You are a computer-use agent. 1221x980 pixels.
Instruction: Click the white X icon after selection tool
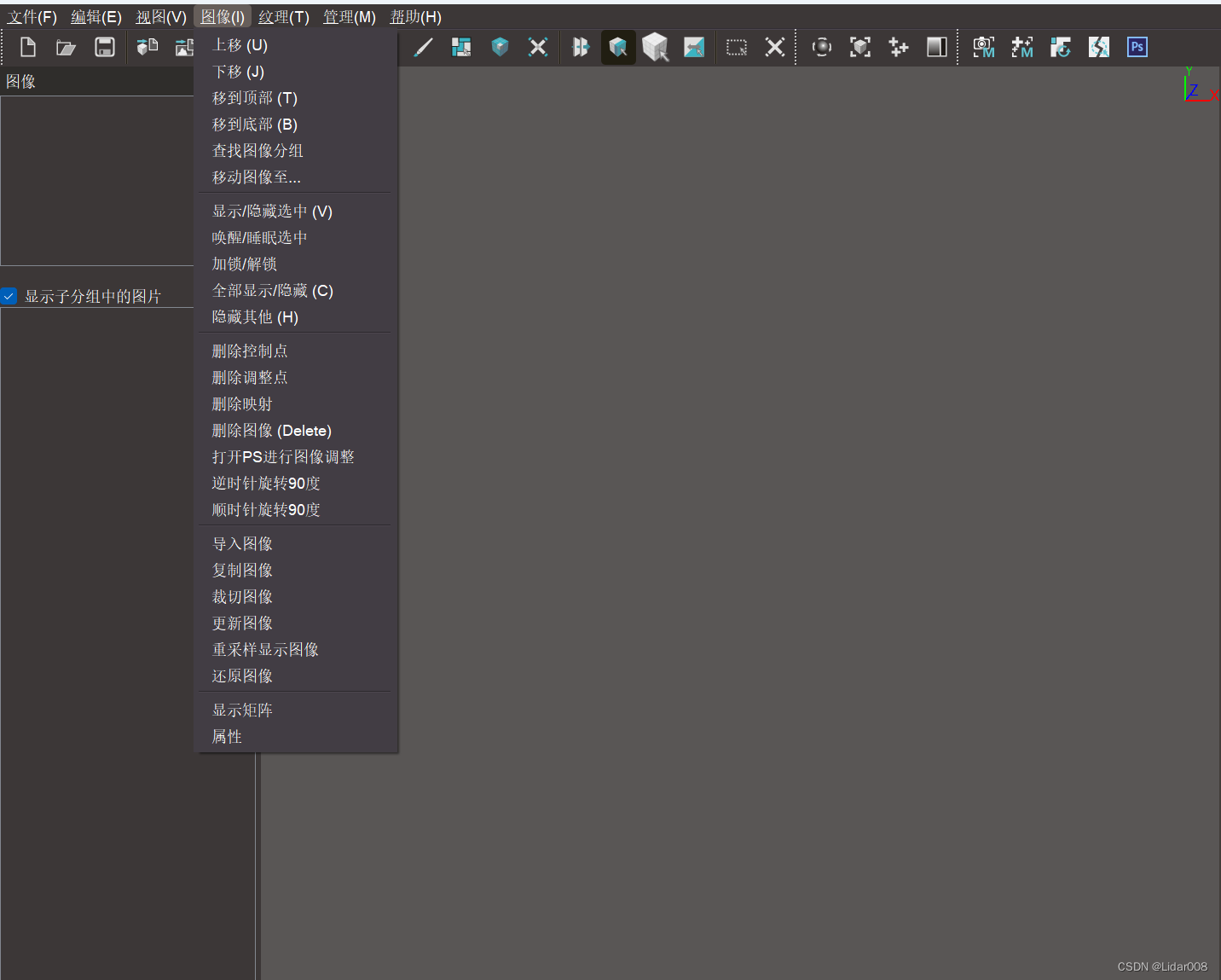click(x=775, y=47)
